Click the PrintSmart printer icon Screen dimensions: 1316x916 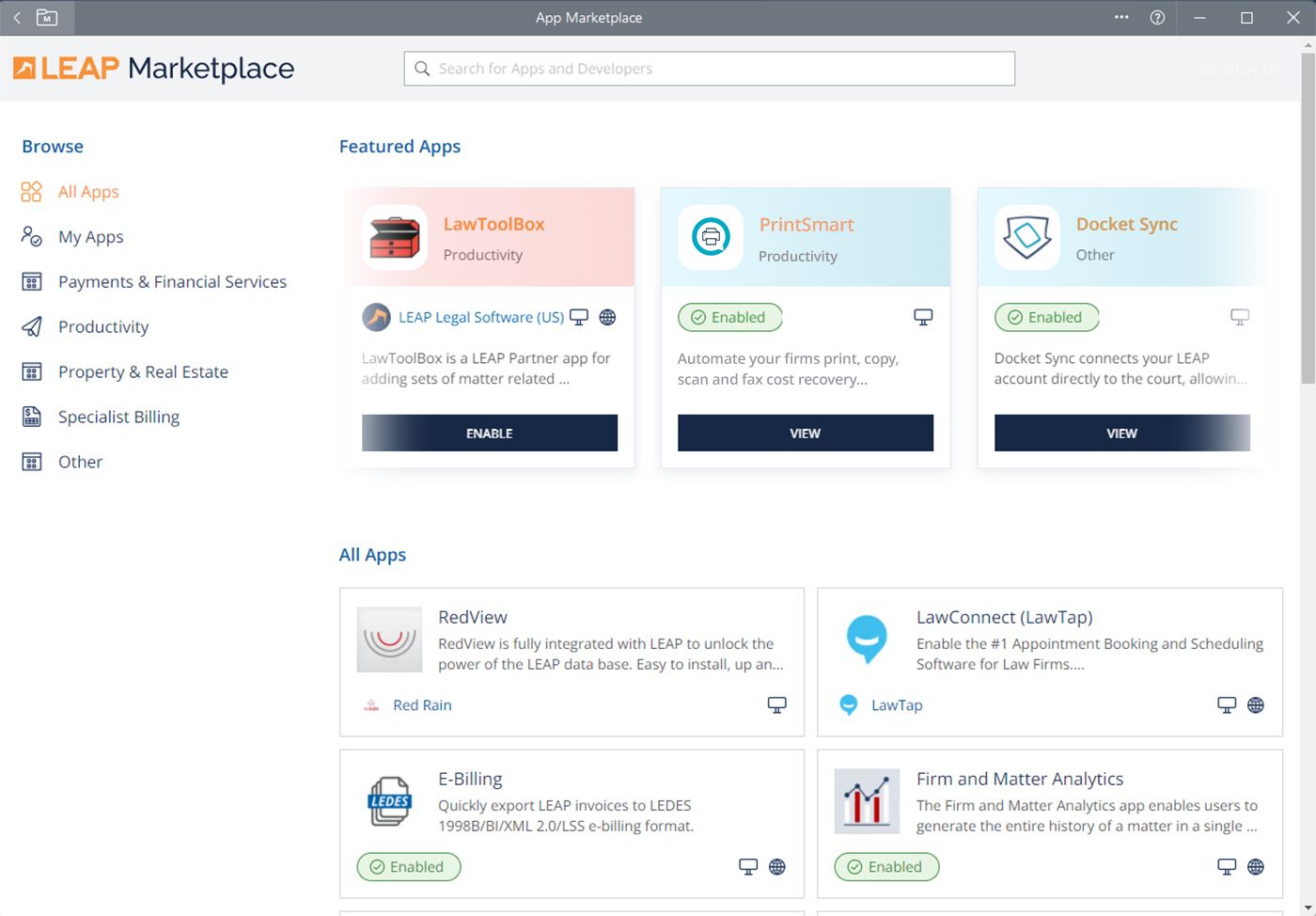[711, 237]
